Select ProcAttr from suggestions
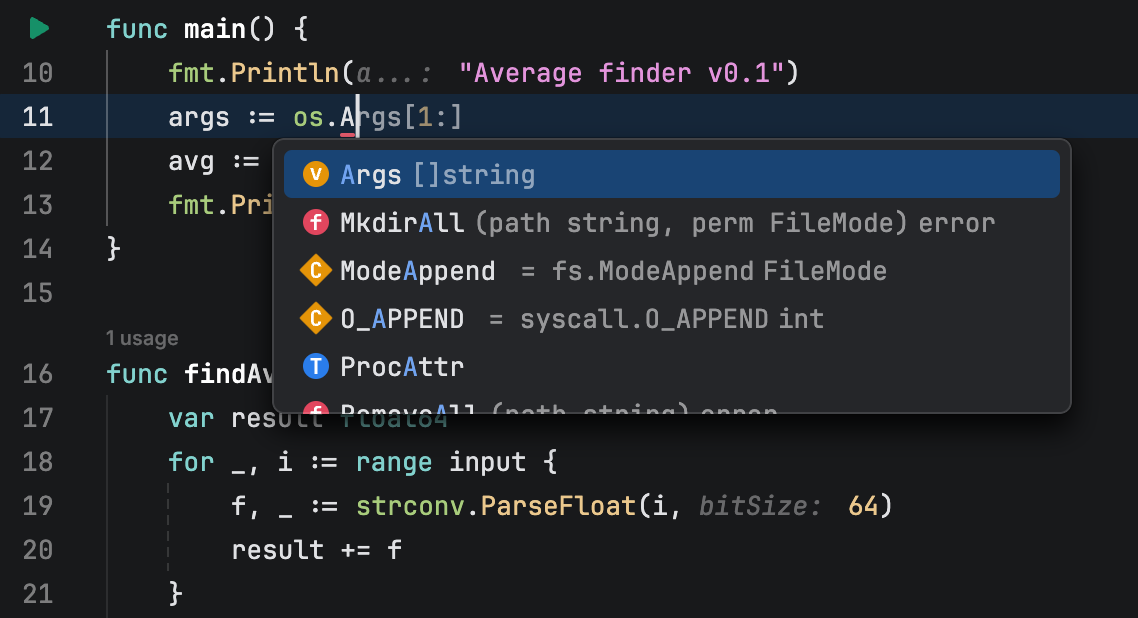The image size is (1138, 618). tap(400, 366)
